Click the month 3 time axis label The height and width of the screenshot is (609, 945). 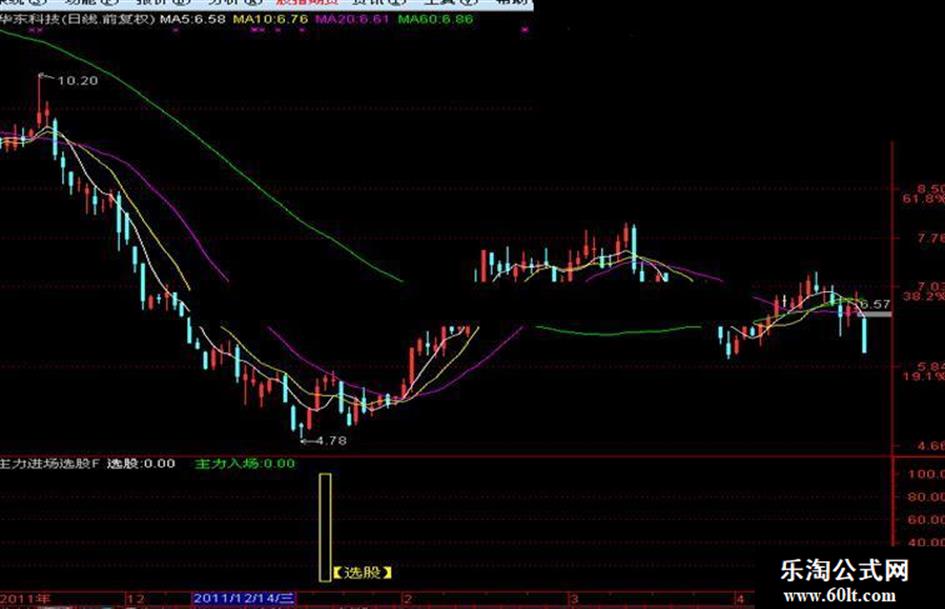click(575, 599)
